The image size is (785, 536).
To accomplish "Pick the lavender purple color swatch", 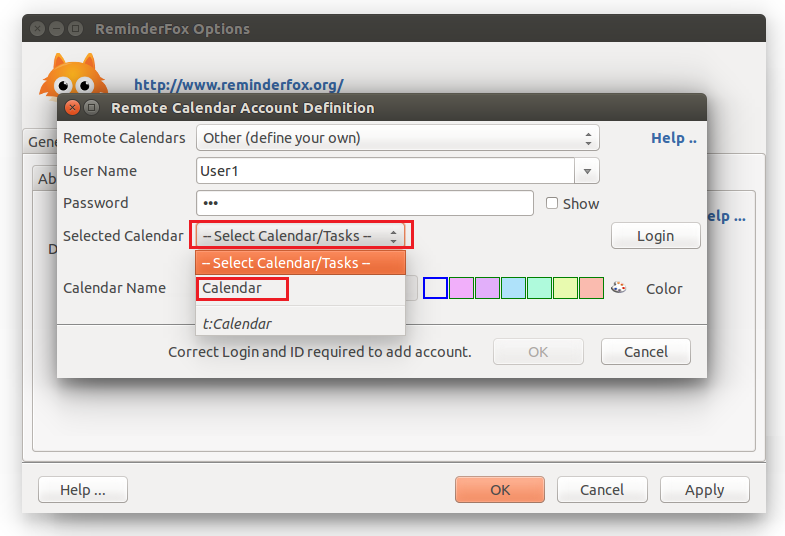I will pos(487,288).
